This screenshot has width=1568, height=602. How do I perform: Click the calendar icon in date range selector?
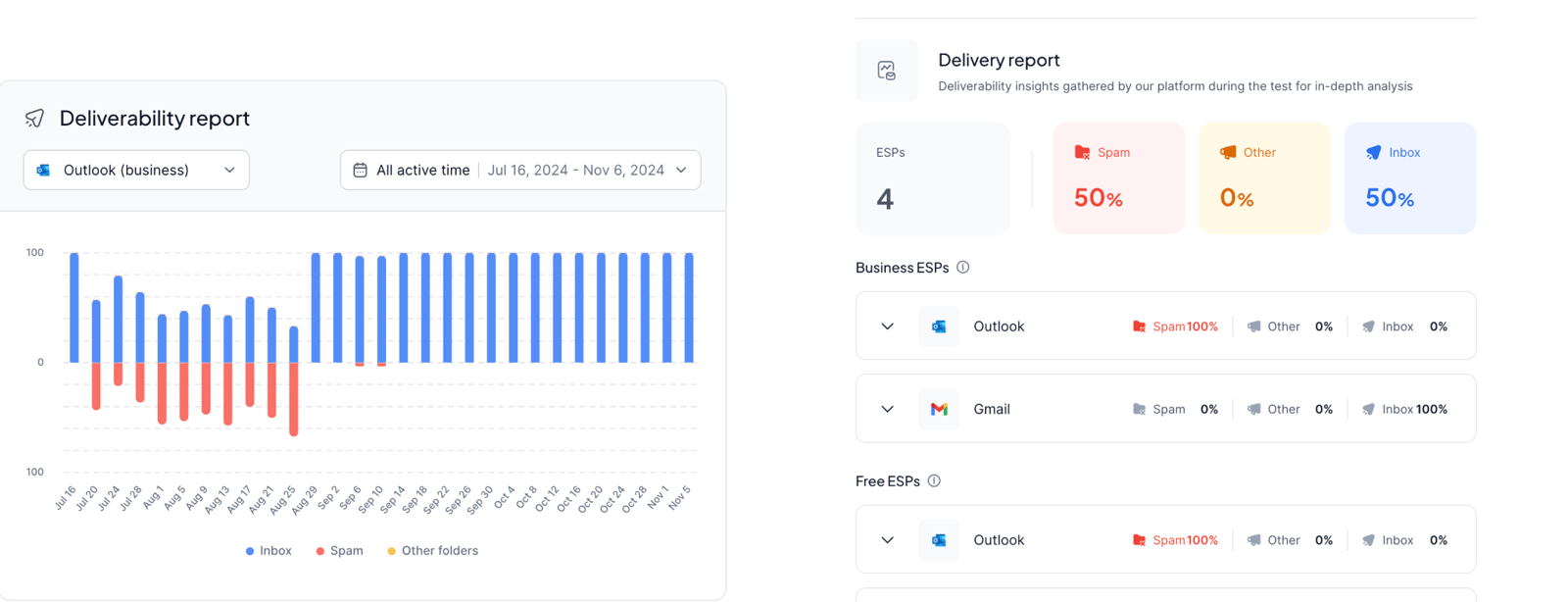point(361,171)
